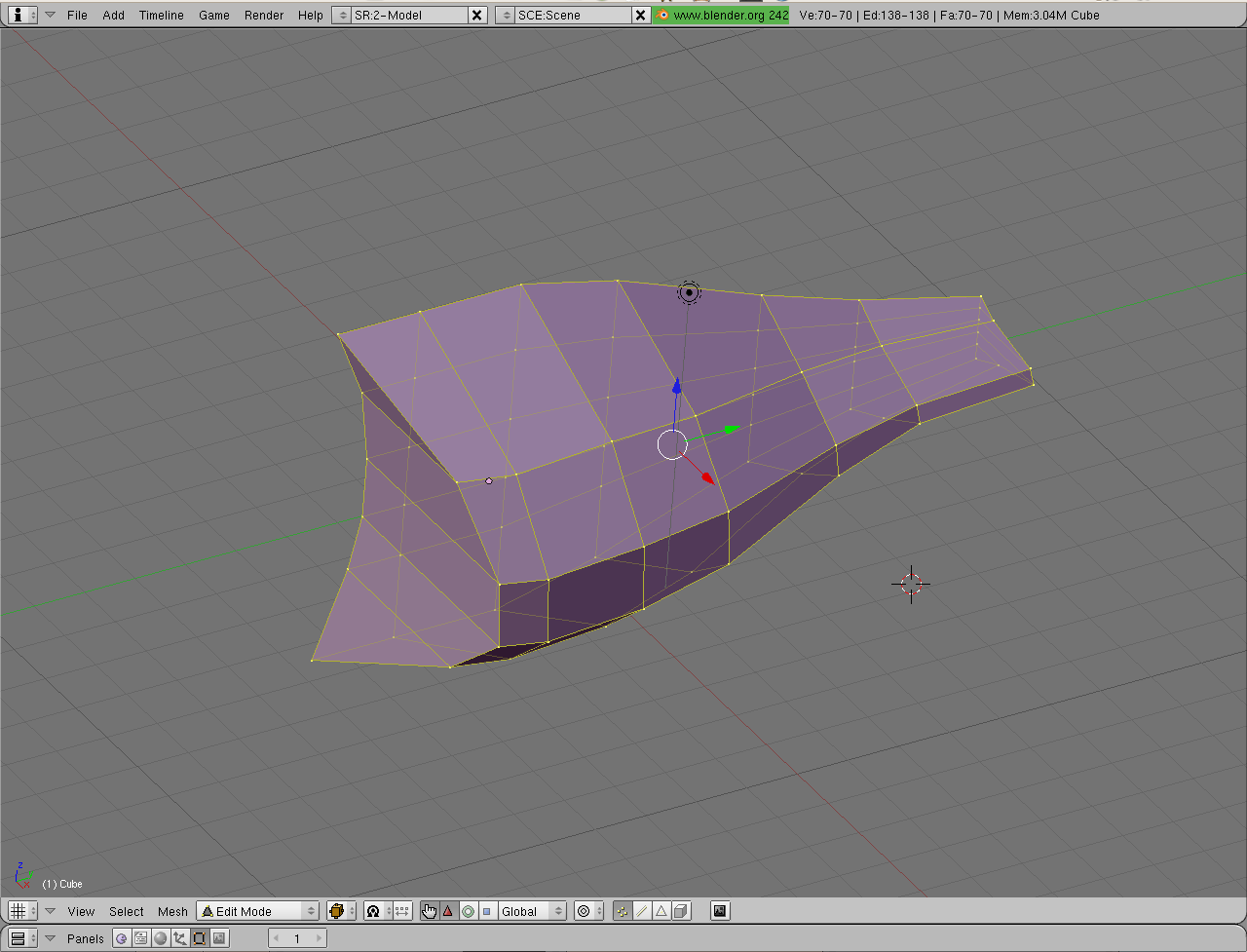Open the www.blender.org link

pos(721,16)
